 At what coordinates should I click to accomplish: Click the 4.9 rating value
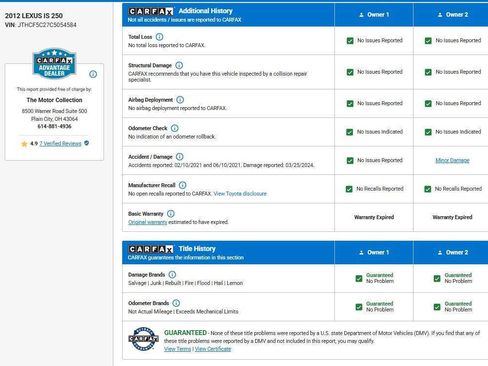(34, 144)
